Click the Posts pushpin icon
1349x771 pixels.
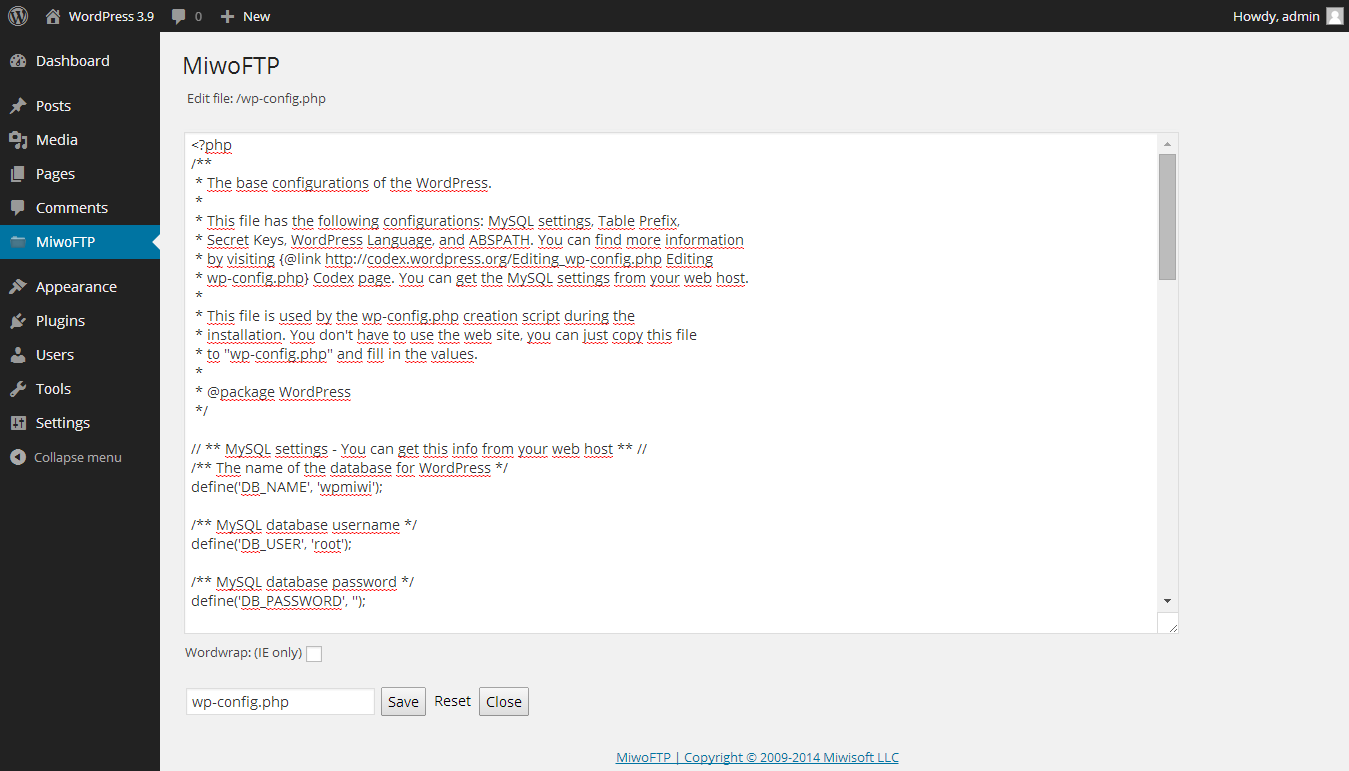(x=18, y=106)
